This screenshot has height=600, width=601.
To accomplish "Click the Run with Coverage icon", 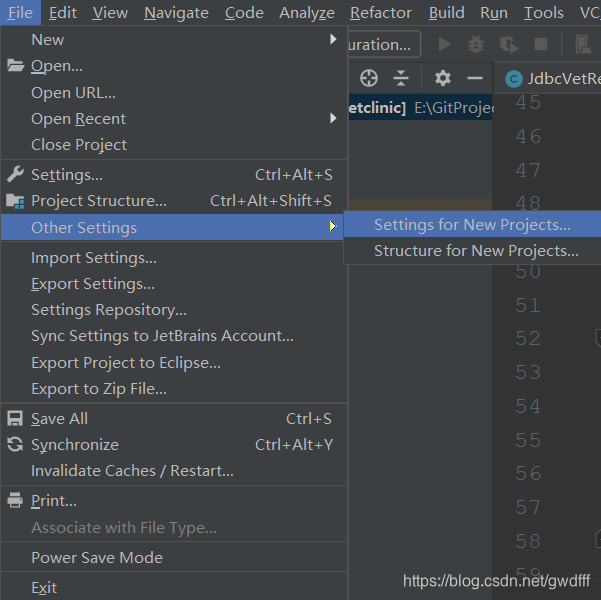I will coord(509,44).
